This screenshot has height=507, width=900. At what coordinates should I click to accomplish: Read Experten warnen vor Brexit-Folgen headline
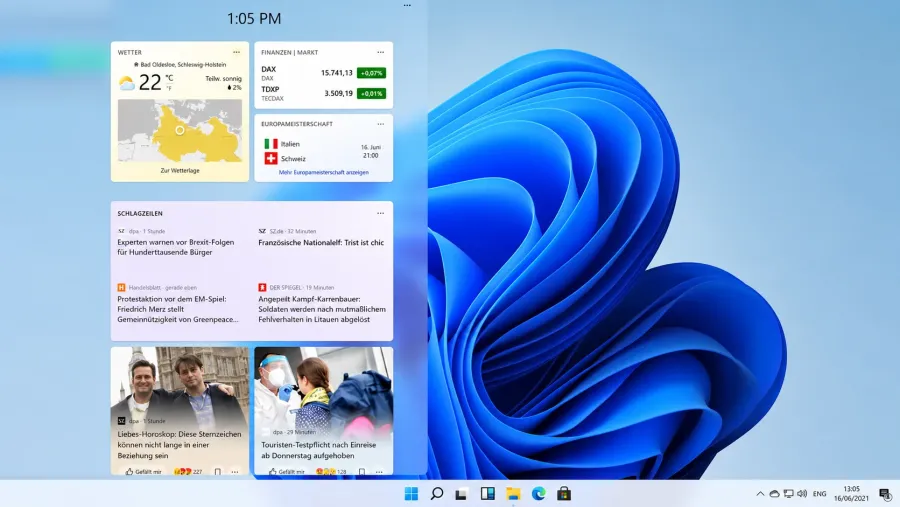click(x=176, y=247)
